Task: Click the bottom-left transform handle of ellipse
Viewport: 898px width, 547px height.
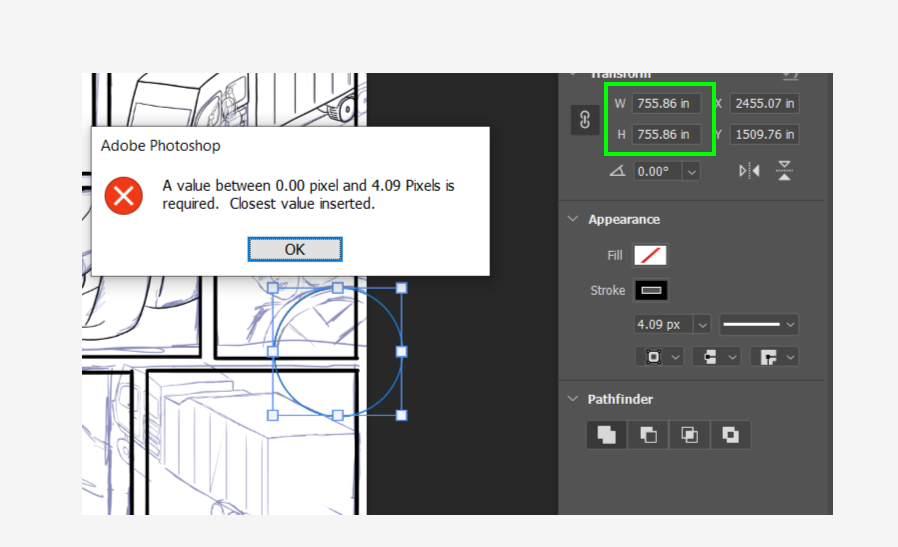Action: coord(273,415)
